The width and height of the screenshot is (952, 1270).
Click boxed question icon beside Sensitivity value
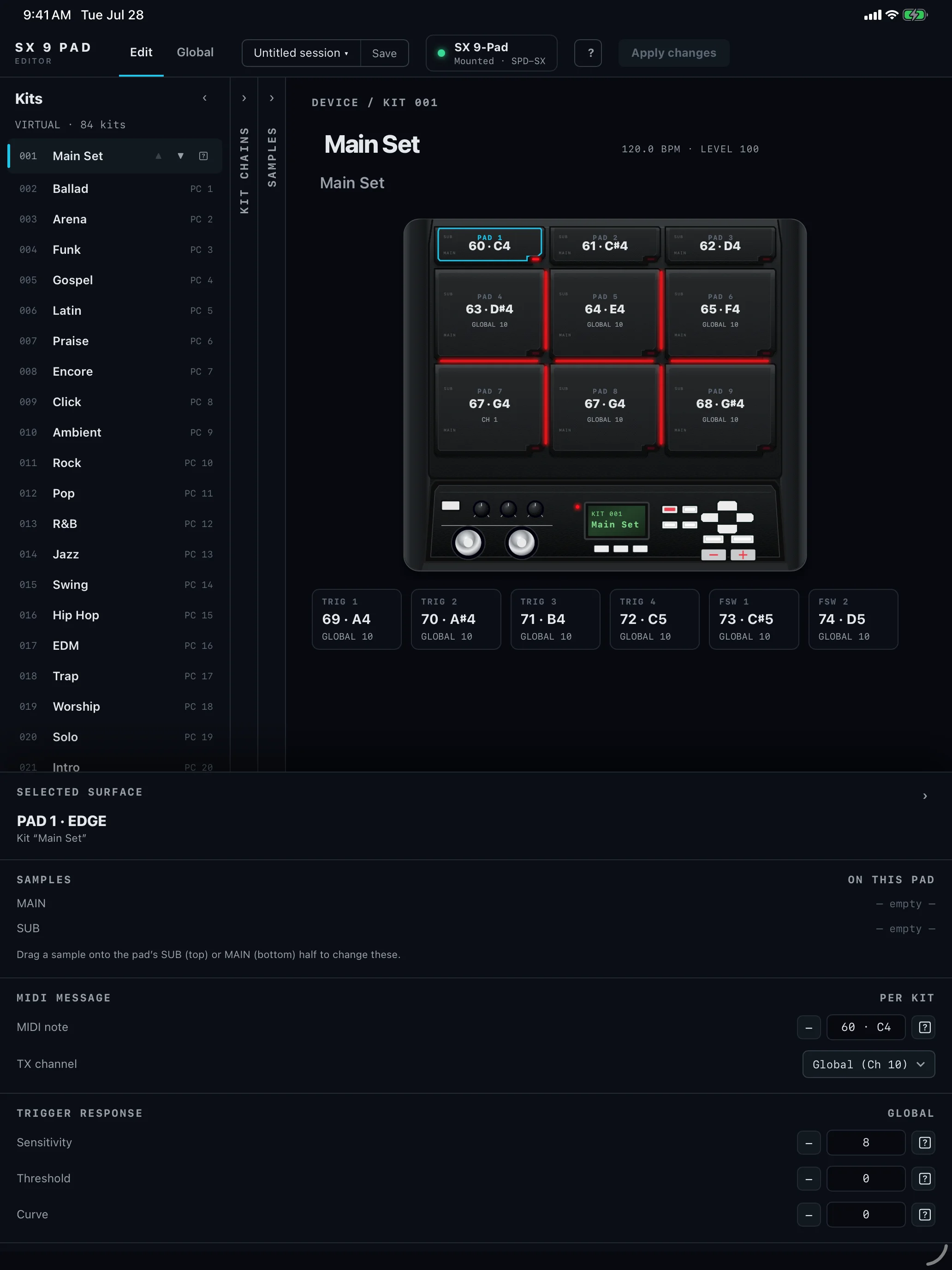click(924, 1143)
